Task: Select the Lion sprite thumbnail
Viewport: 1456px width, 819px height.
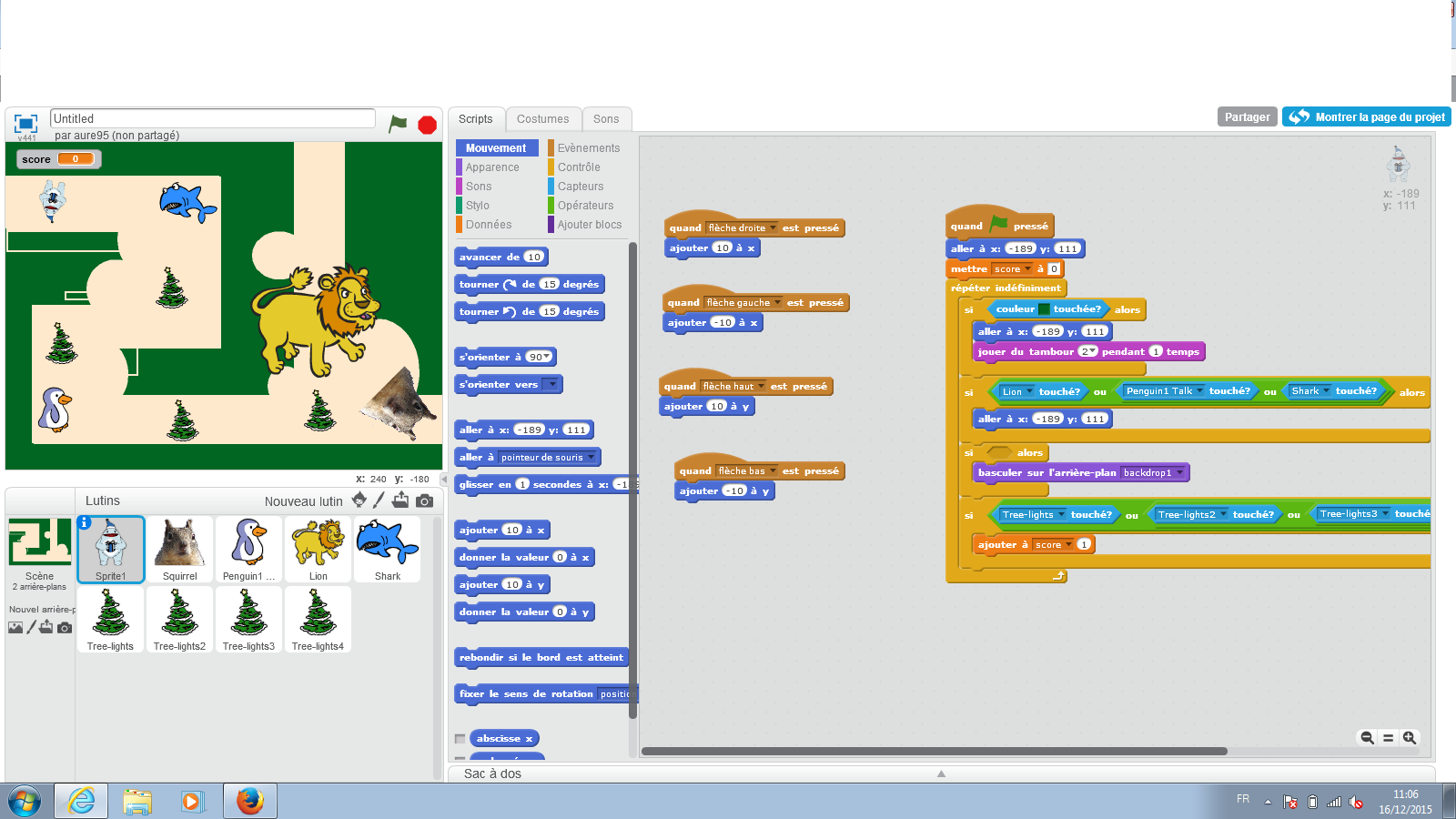Action: pyautogui.click(x=318, y=549)
